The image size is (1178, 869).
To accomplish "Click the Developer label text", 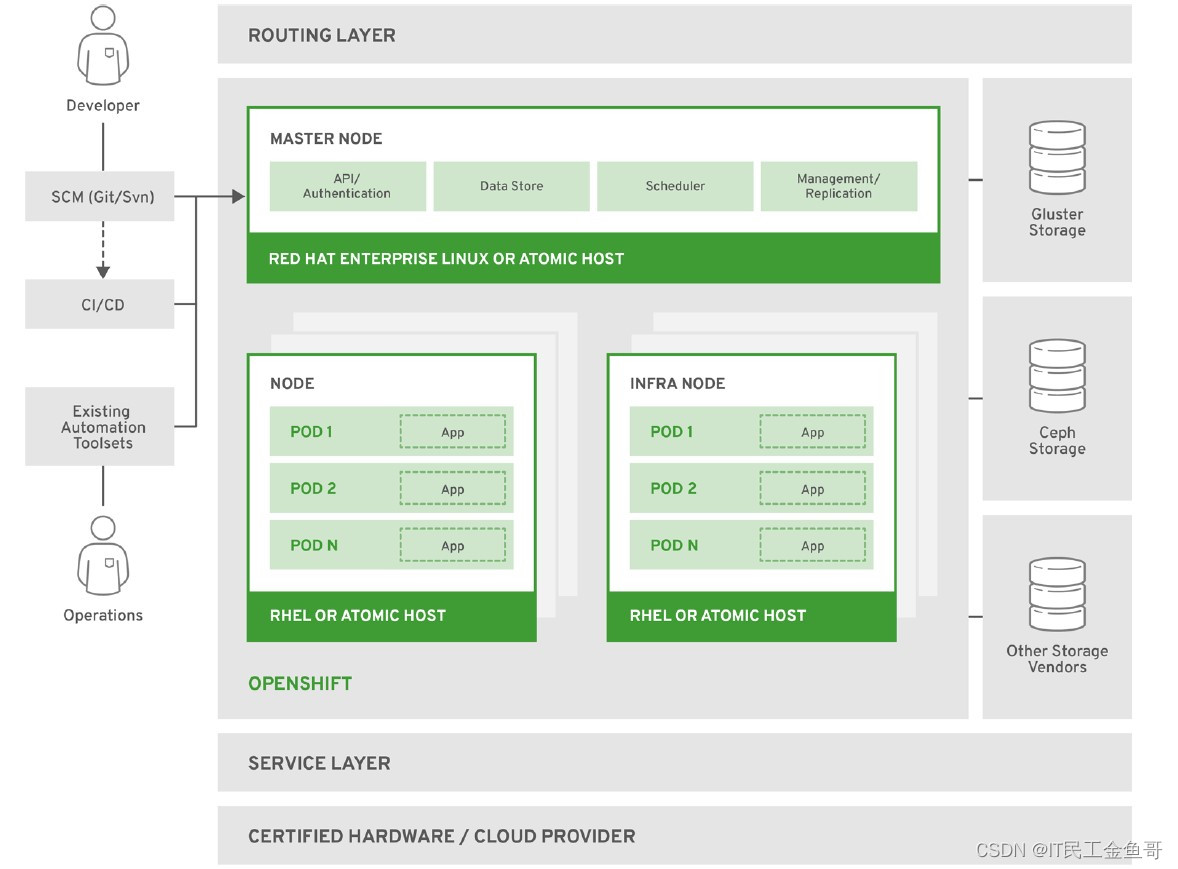I will click(103, 105).
